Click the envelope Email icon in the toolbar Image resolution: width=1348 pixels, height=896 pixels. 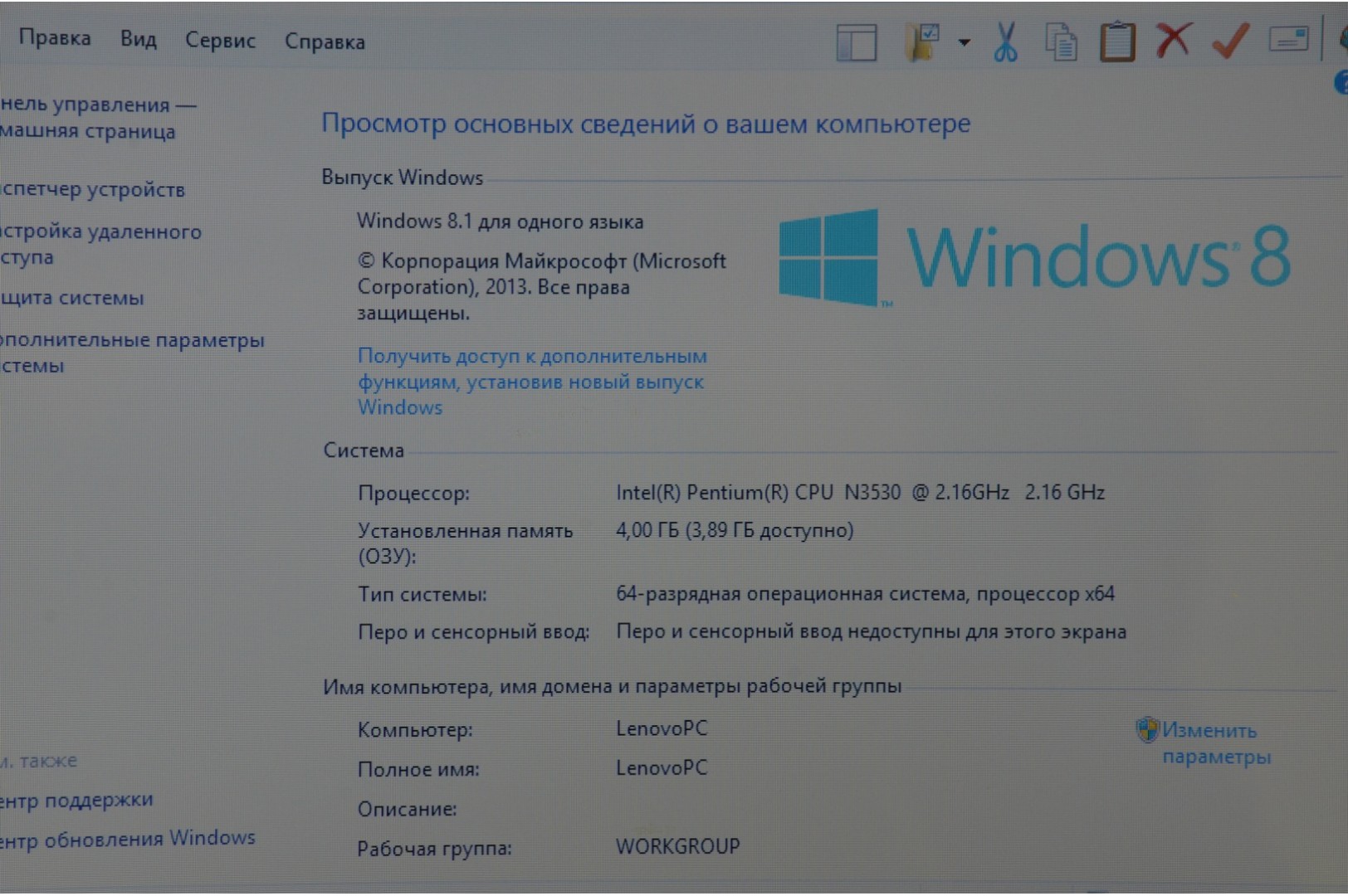(x=1288, y=39)
